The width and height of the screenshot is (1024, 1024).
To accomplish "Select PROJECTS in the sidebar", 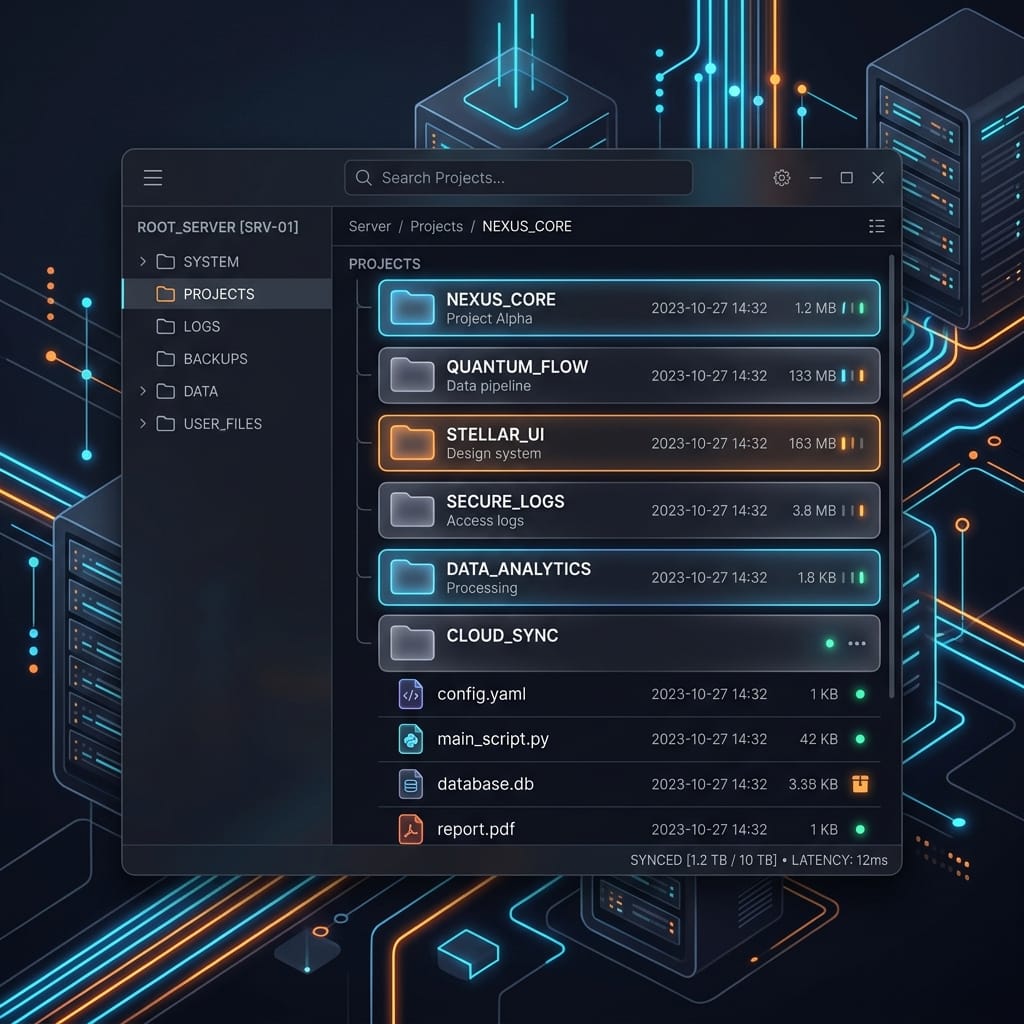I will [227, 294].
